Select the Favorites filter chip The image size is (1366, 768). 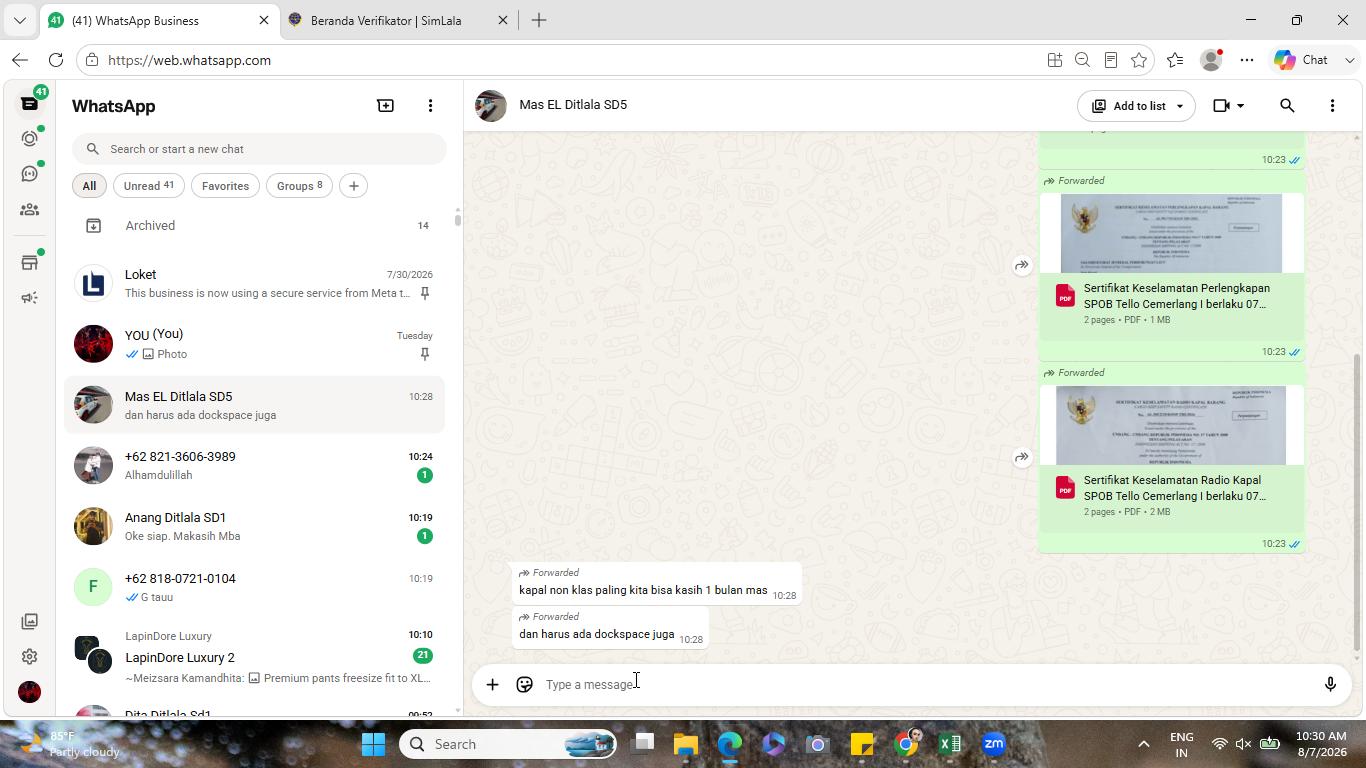coord(225,186)
